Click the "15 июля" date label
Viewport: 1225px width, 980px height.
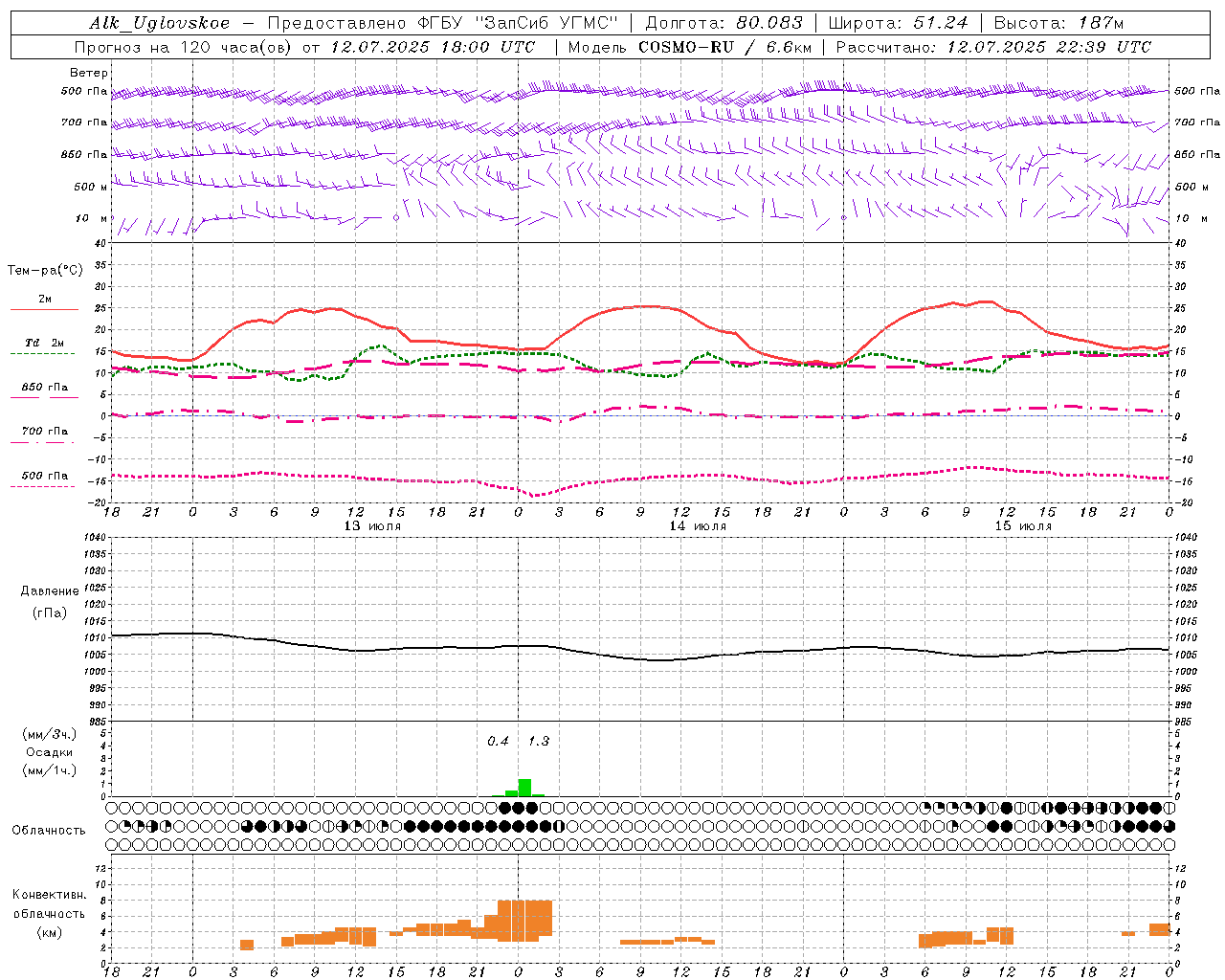click(x=1023, y=526)
